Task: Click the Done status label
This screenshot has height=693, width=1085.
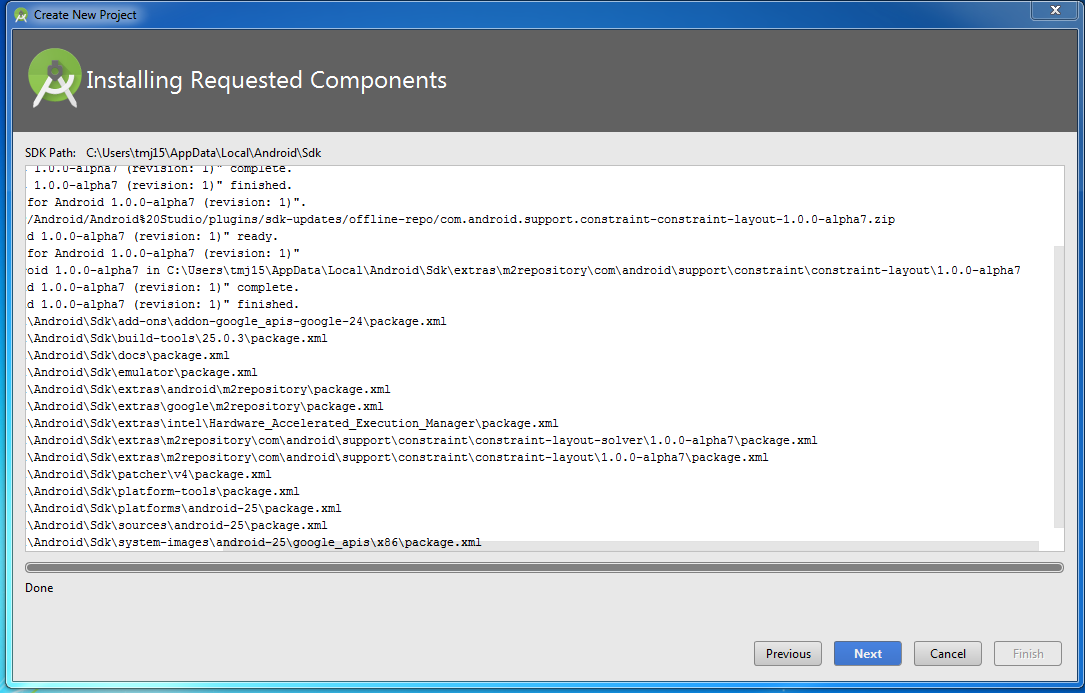Action: [39, 587]
